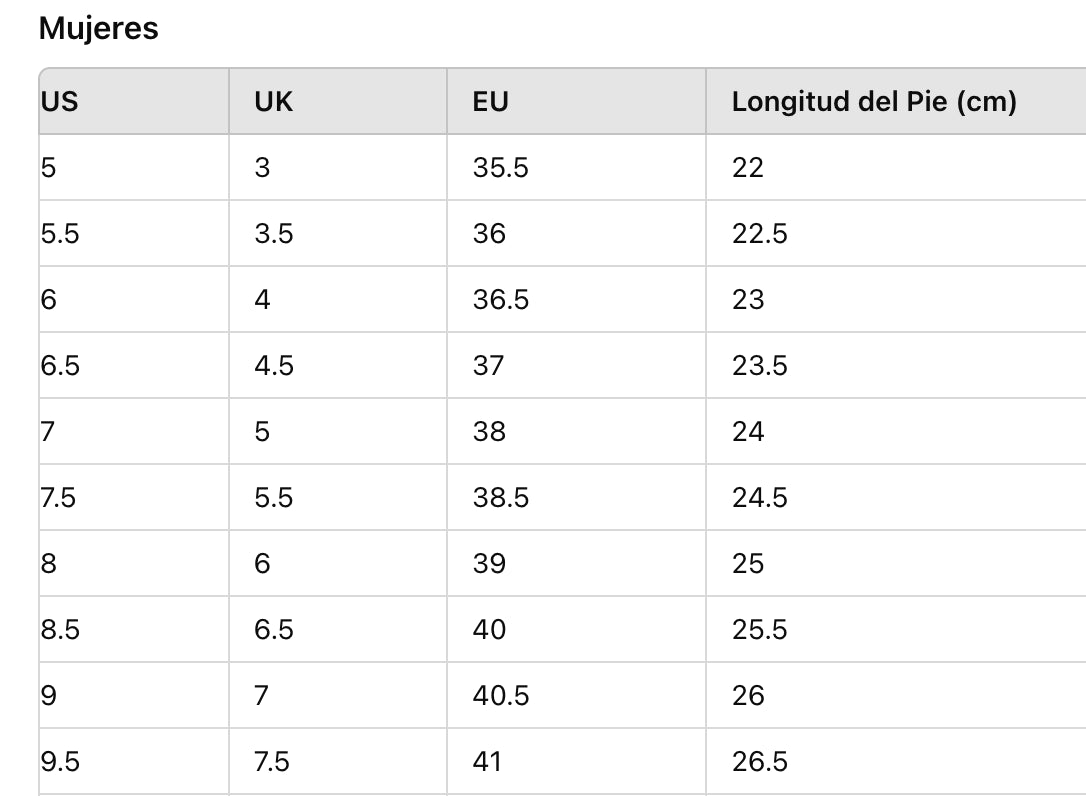
Task: Click the foot length 24.5 cell
Action: tap(759, 497)
